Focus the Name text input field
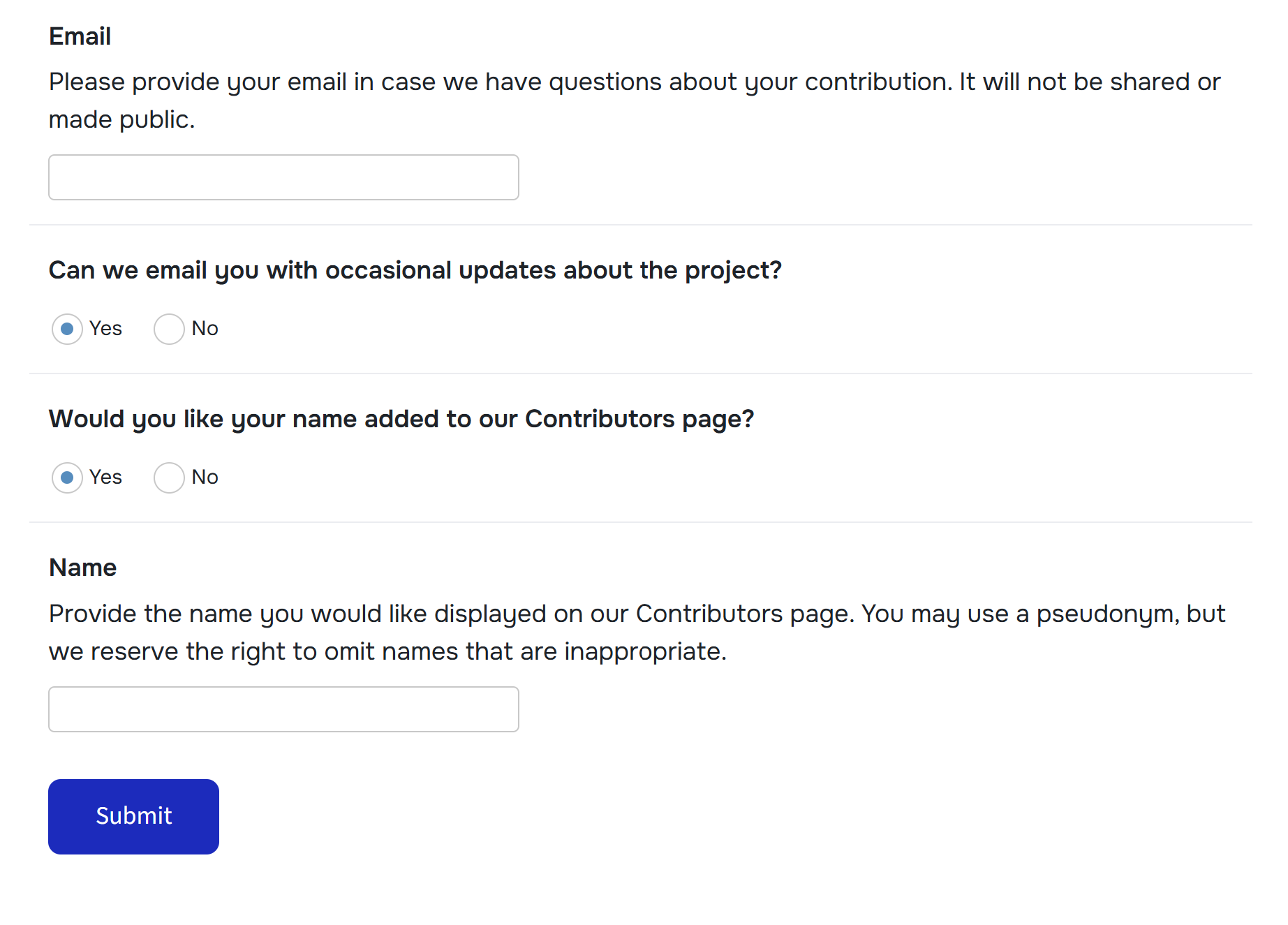The height and width of the screenshot is (925, 1288). (283, 709)
